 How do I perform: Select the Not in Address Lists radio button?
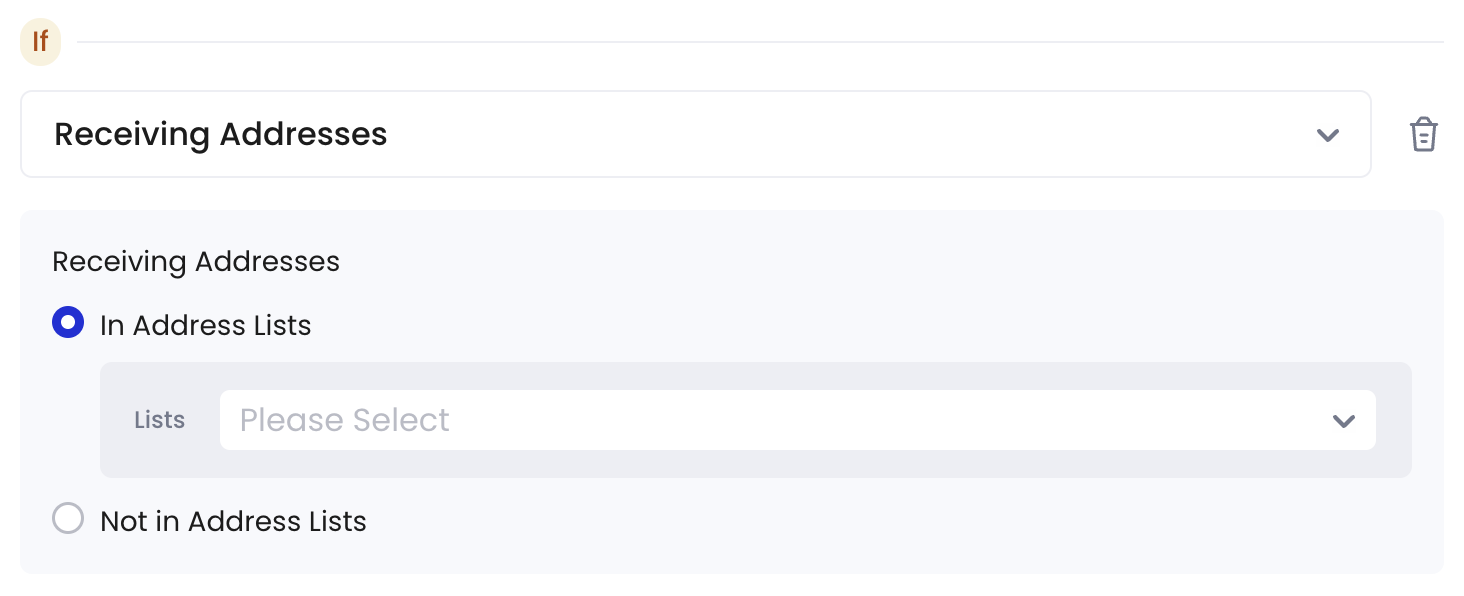coord(68,518)
